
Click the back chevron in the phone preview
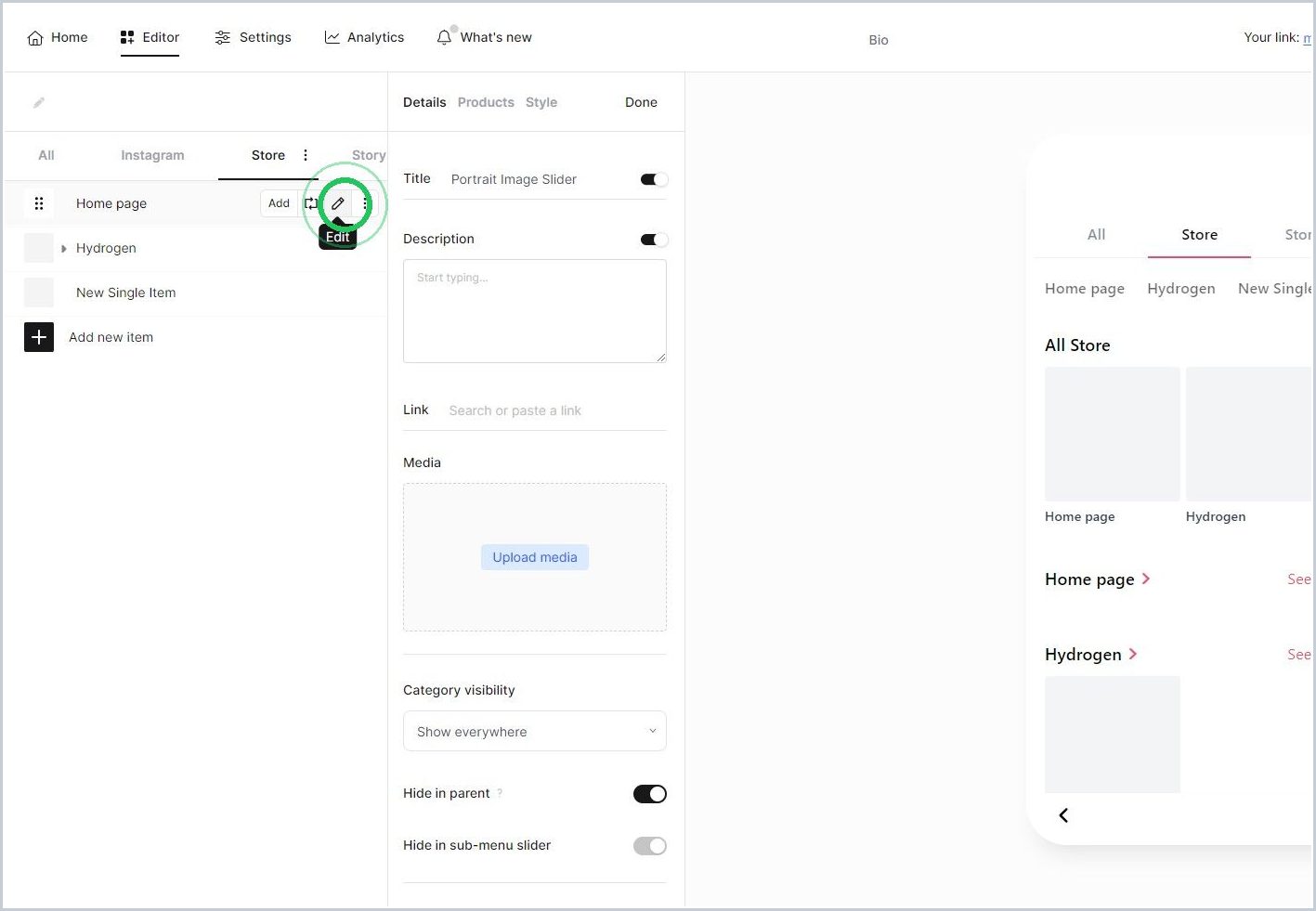[1063, 815]
